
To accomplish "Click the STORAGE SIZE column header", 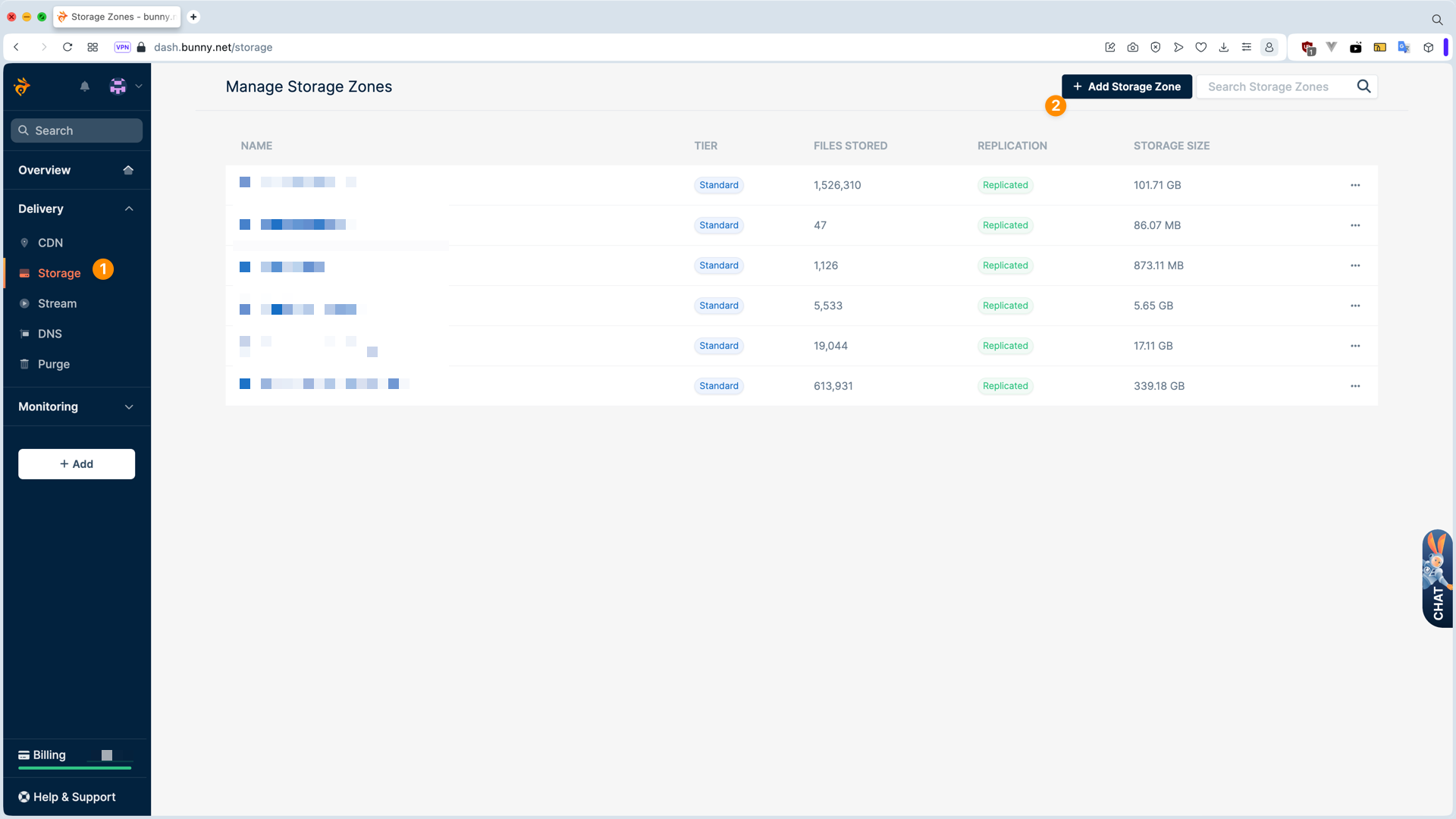I will (1172, 146).
